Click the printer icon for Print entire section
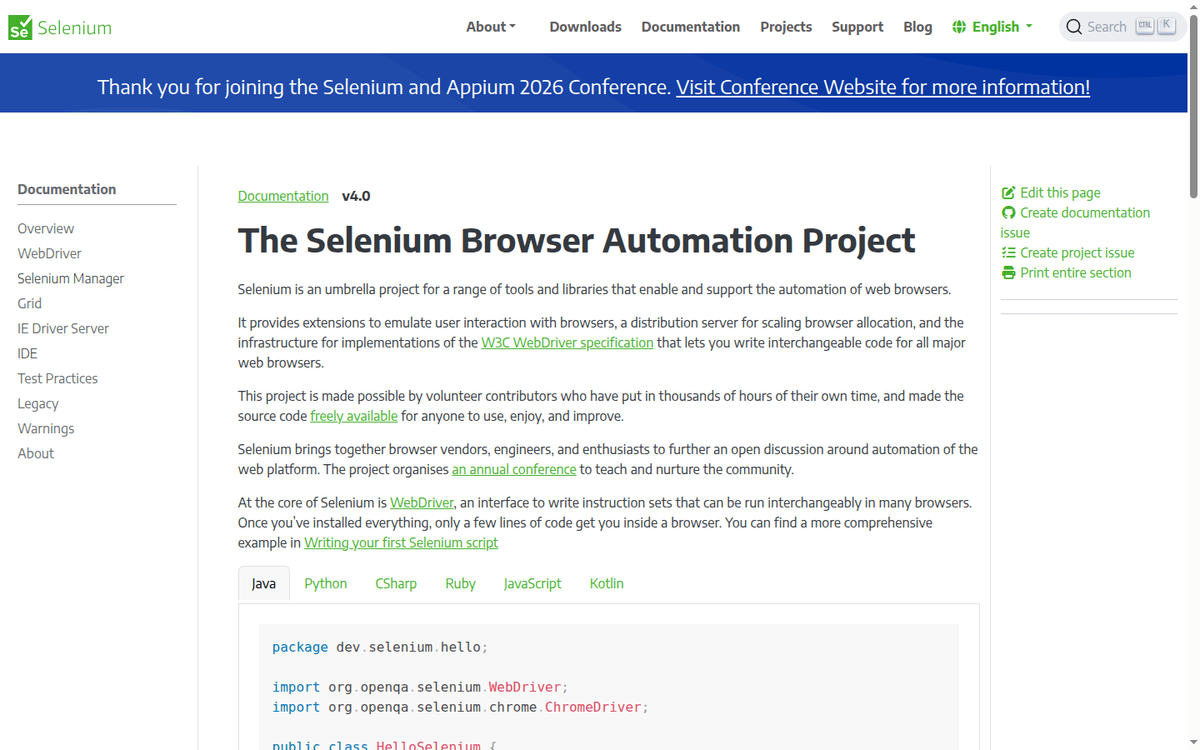Viewport: 1200px width, 750px height. click(x=1008, y=273)
